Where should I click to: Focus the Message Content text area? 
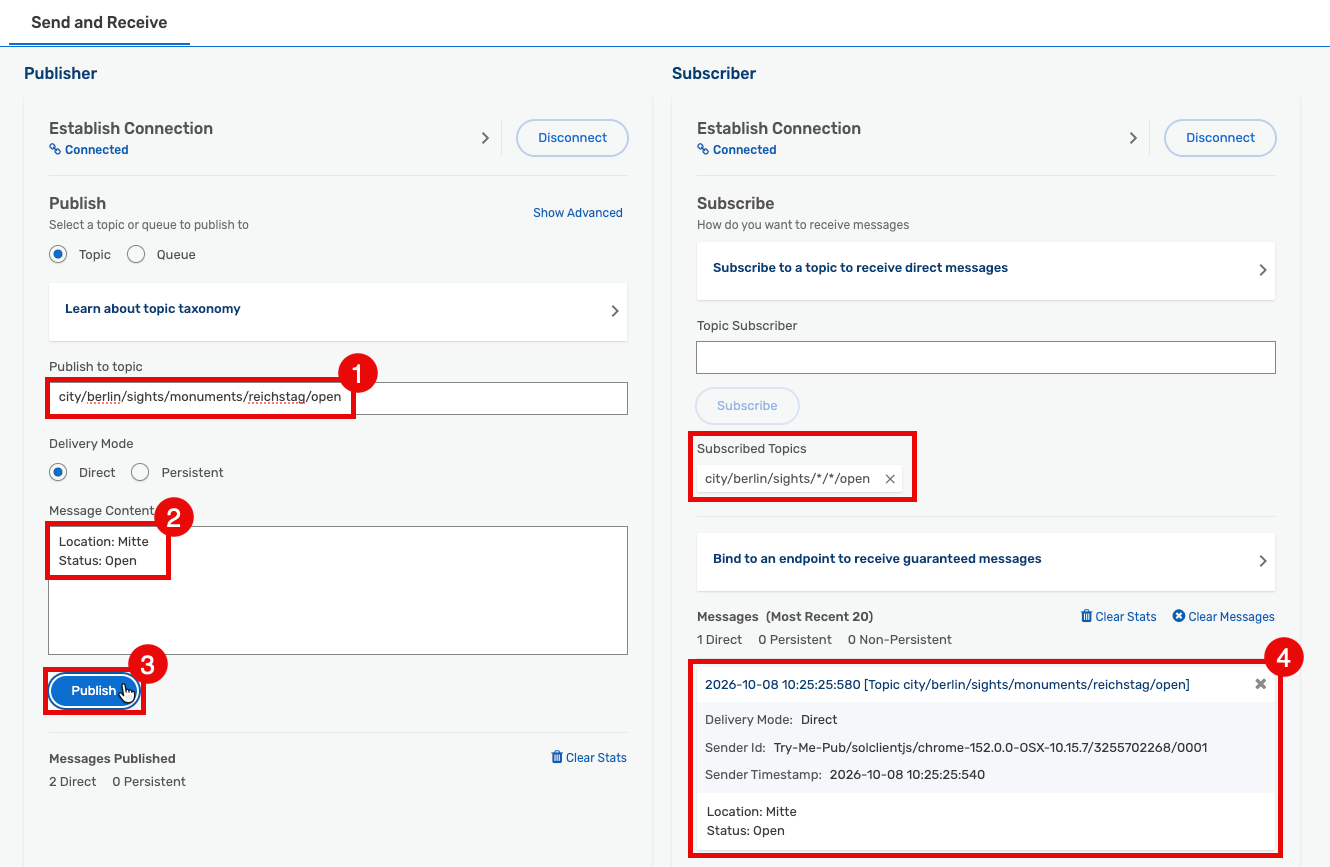pyautogui.click(x=338, y=590)
